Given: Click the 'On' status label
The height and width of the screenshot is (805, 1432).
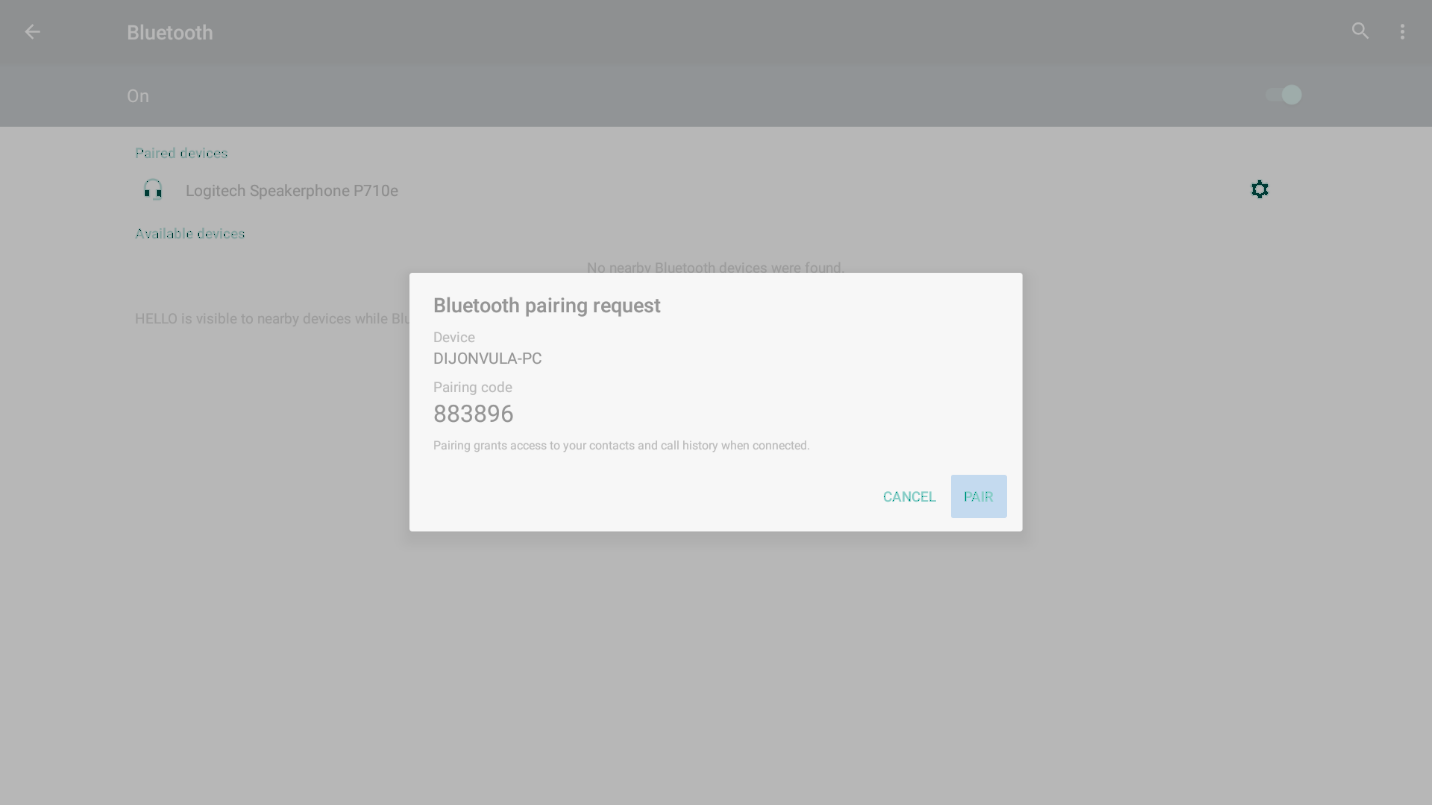Looking at the screenshot, I should coord(138,96).
